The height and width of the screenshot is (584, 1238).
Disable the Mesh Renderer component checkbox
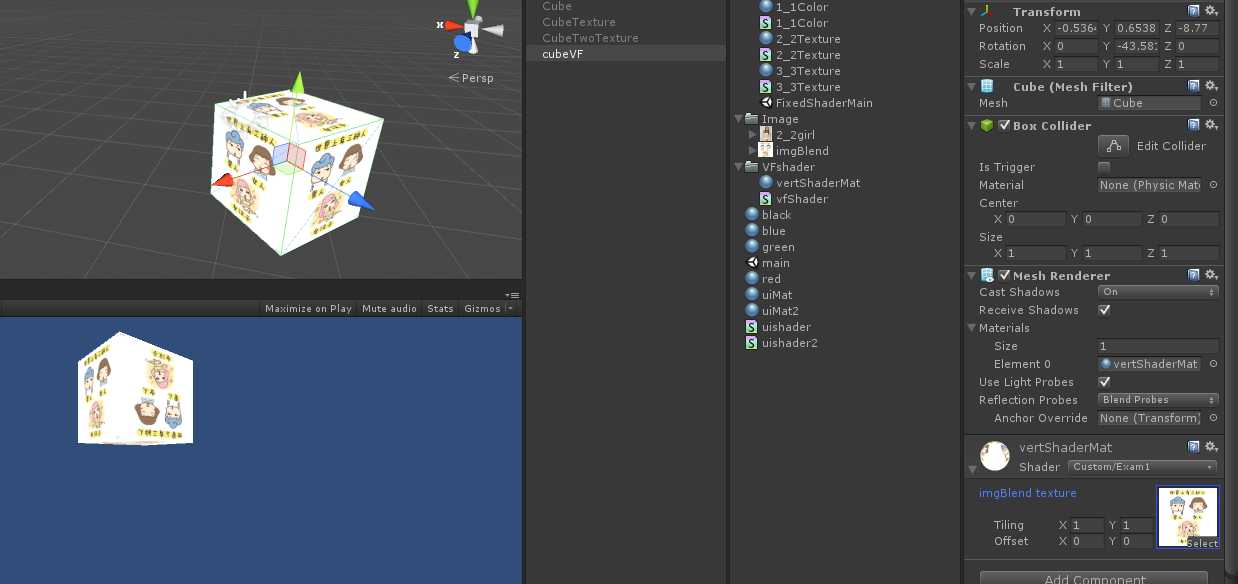1004,275
